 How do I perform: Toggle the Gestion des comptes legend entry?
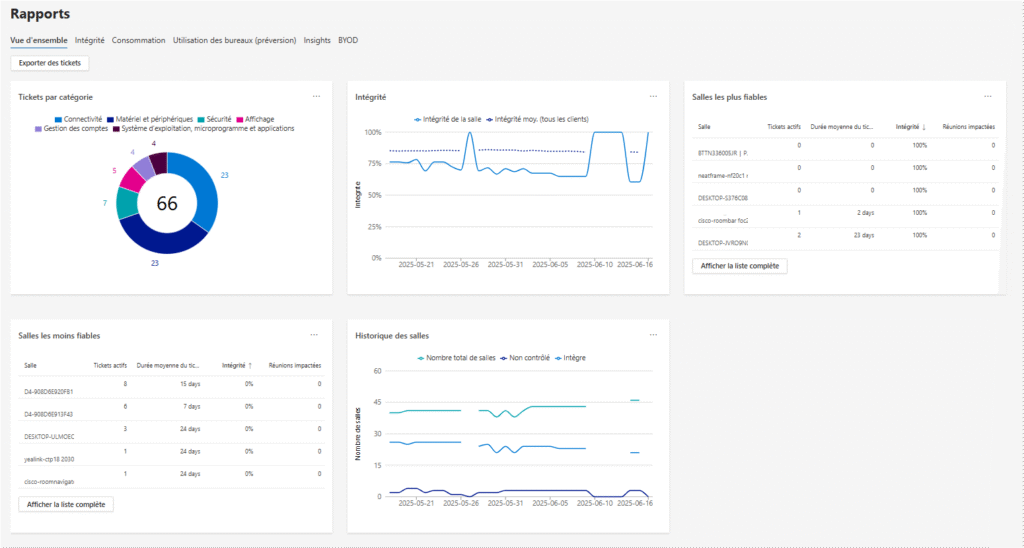point(71,129)
